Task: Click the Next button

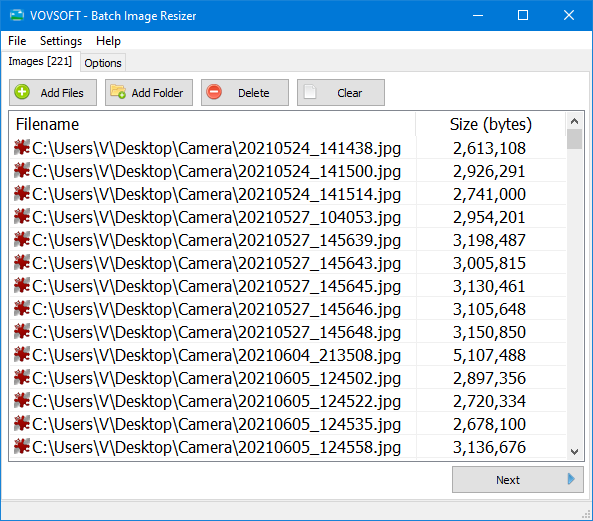Action: click(517, 479)
